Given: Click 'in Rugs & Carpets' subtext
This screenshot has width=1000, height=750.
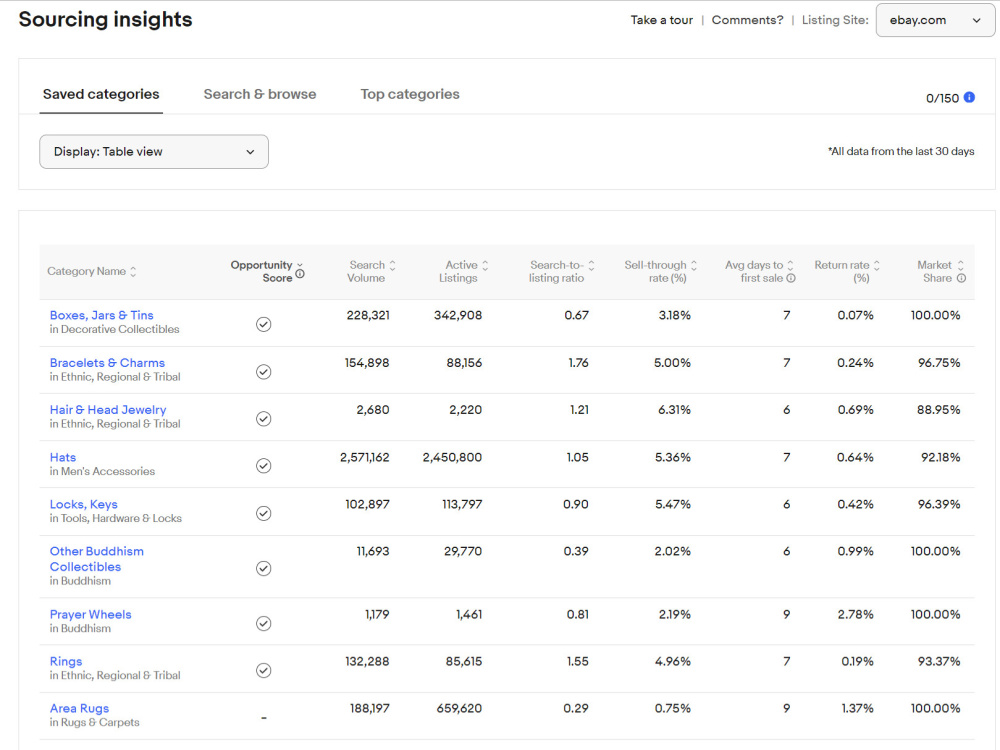Looking at the screenshot, I should [94, 723].
